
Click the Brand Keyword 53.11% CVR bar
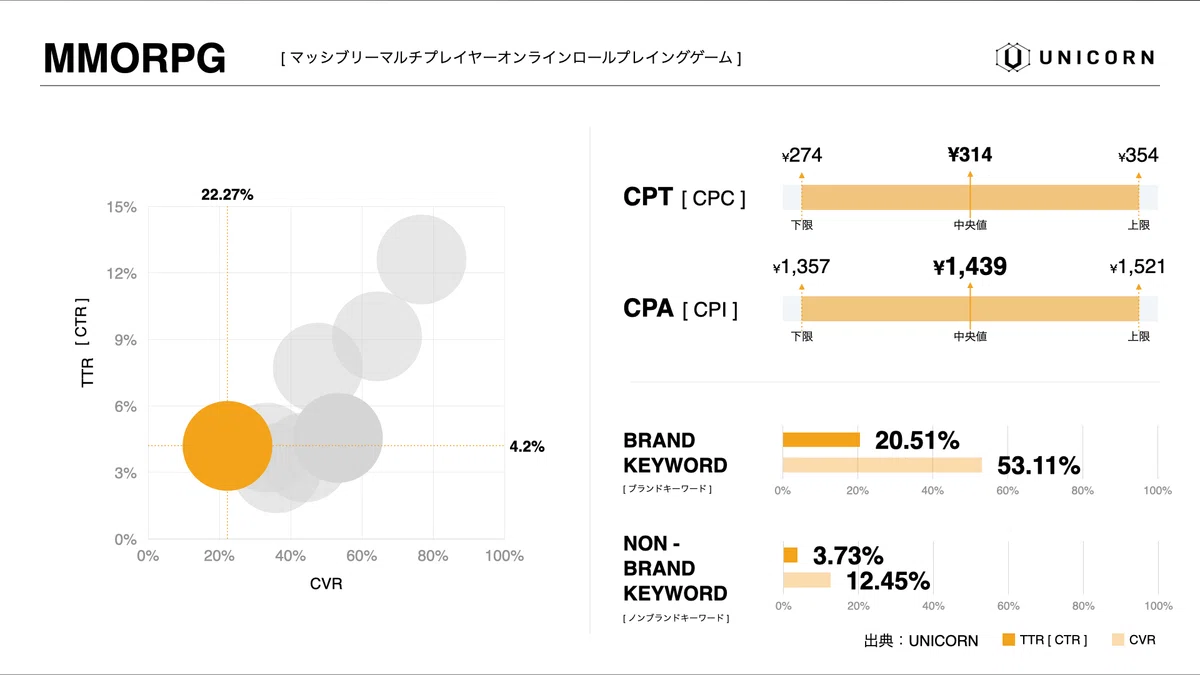pyautogui.click(x=881, y=465)
